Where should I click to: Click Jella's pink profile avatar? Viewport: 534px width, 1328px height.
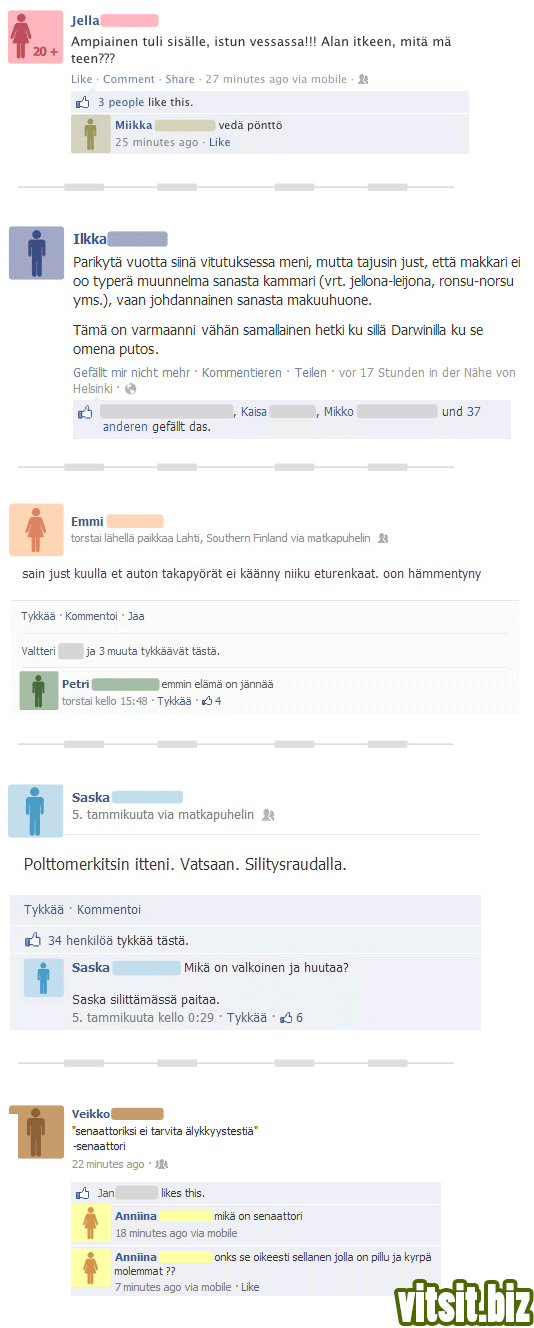click(x=36, y=38)
